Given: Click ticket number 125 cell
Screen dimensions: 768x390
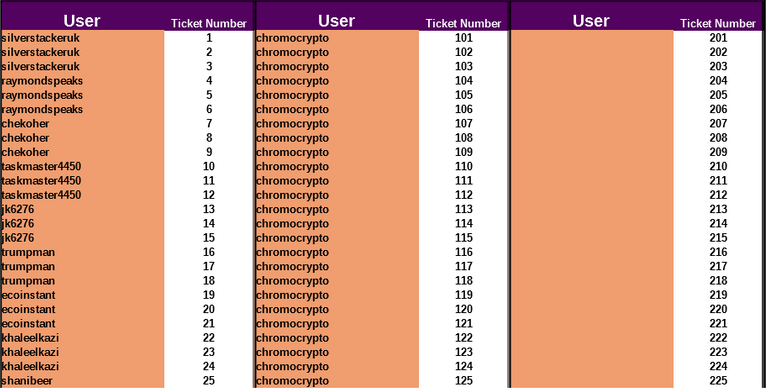Looking at the screenshot, I should tap(463, 381).
